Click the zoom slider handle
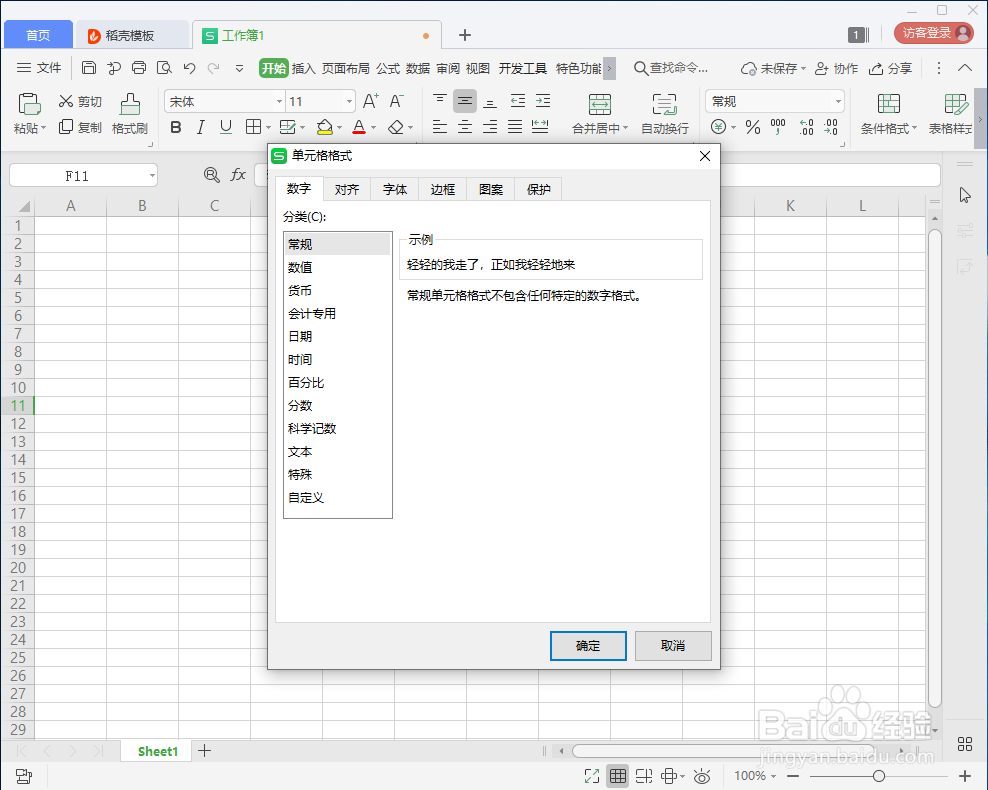 (878, 776)
